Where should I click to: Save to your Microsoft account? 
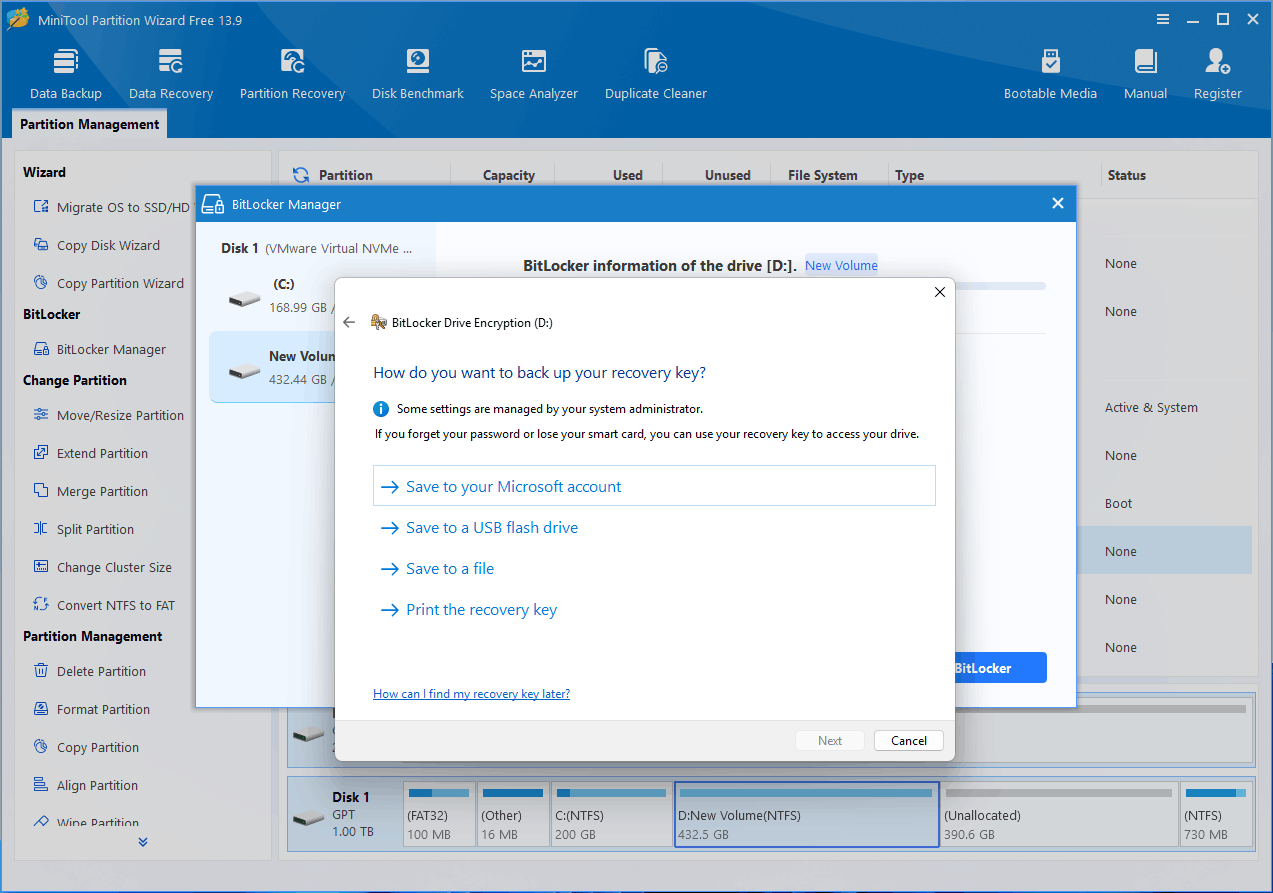tap(654, 486)
